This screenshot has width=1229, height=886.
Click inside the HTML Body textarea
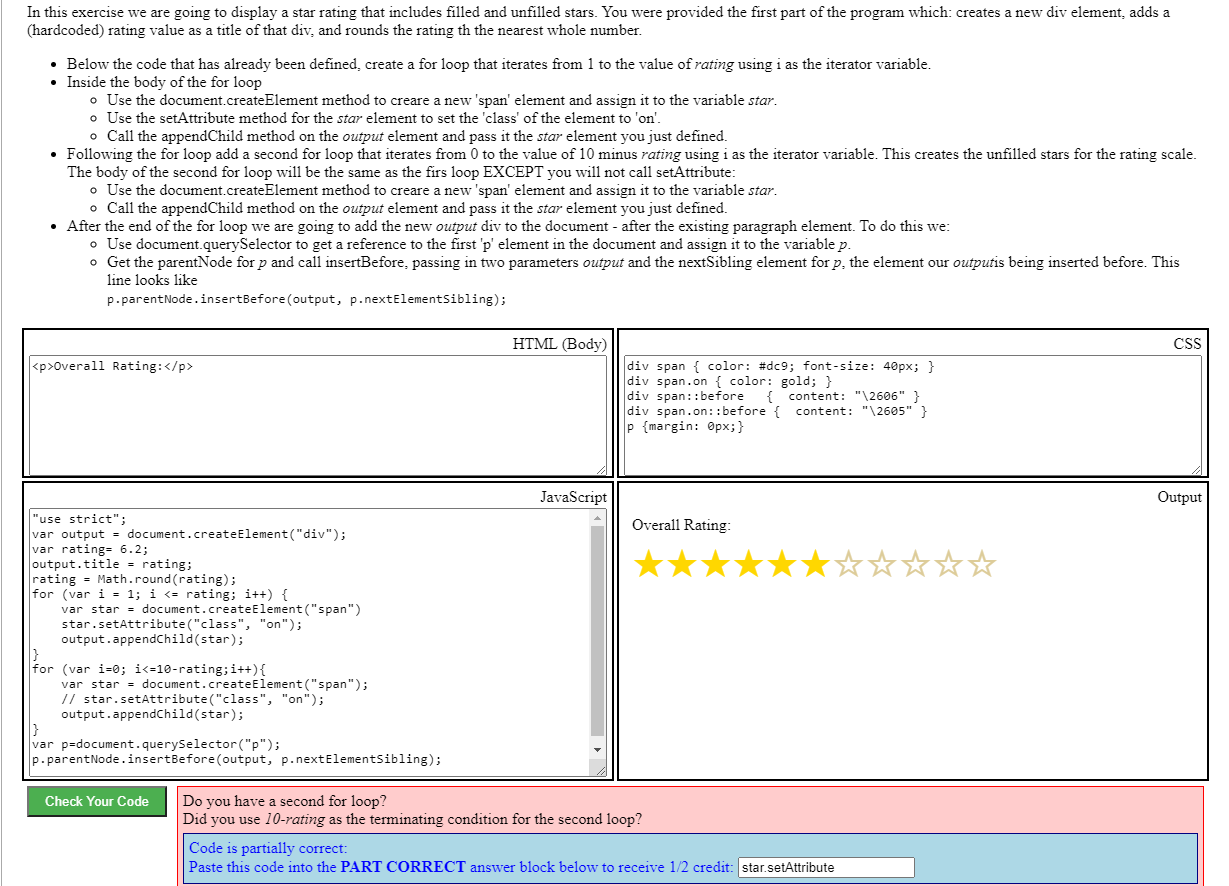tap(318, 414)
